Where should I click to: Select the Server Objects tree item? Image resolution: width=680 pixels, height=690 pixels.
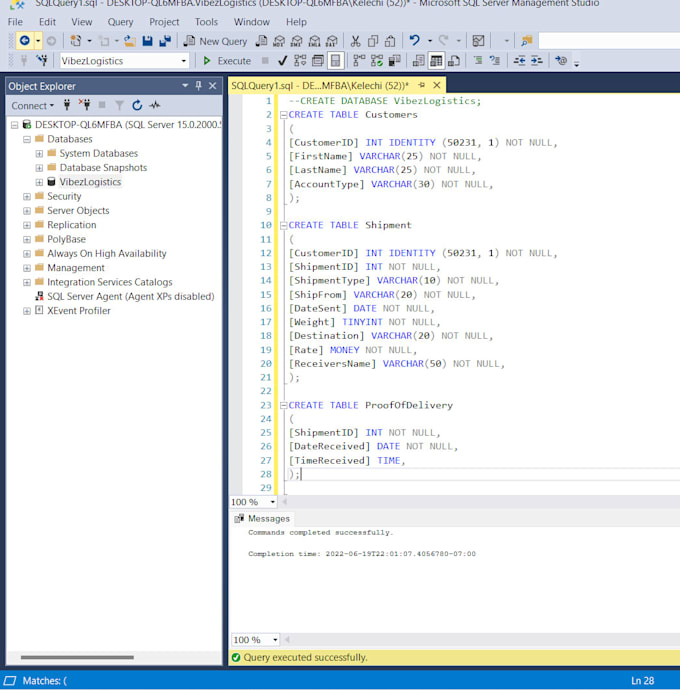(x=78, y=211)
